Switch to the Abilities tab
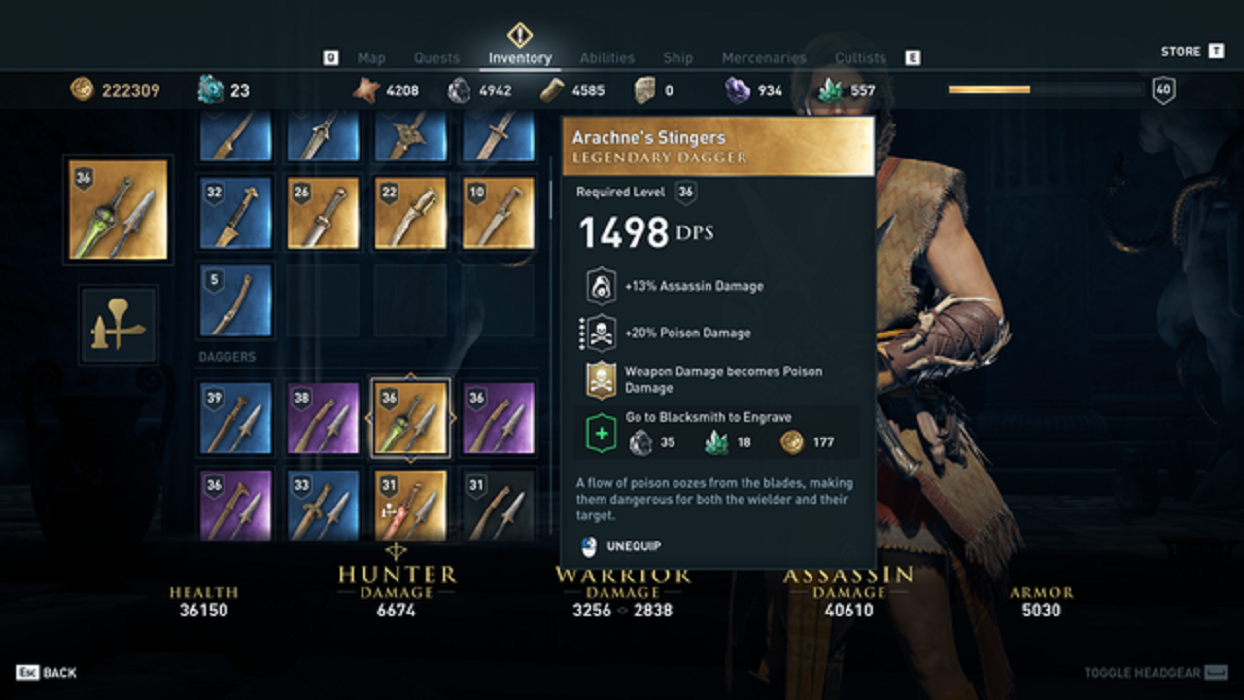This screenshot has height=700, width=1244. [x=607, y=58]
